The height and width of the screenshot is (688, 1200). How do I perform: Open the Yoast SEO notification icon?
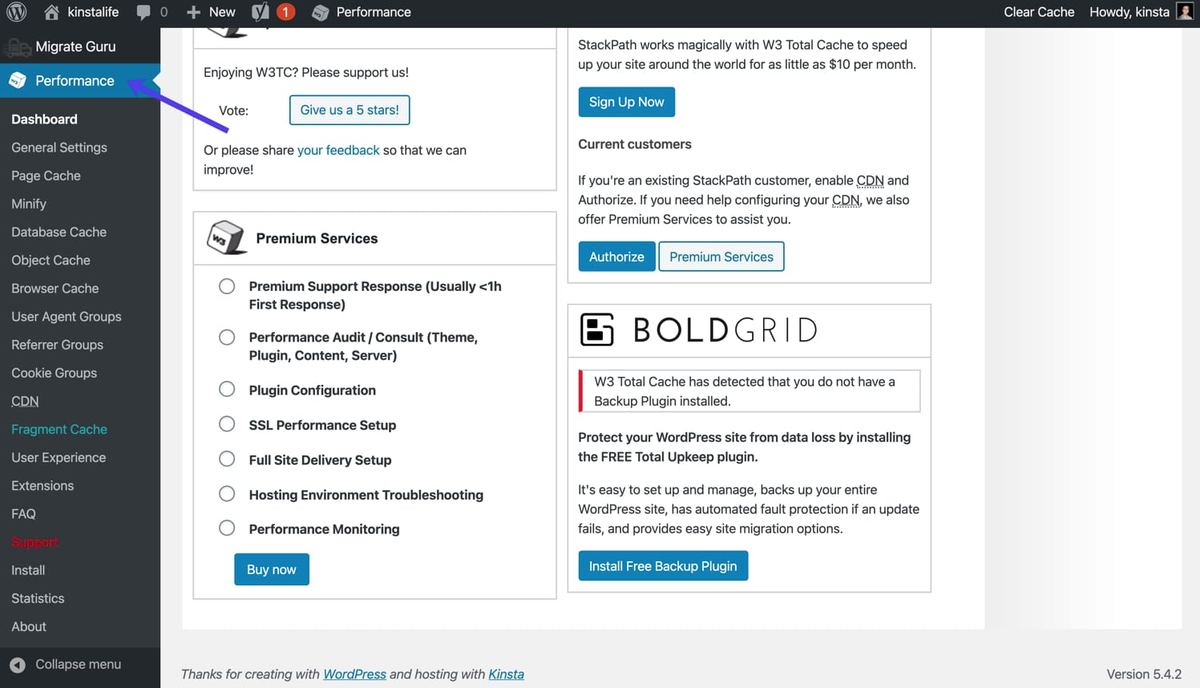click(261, 12)
